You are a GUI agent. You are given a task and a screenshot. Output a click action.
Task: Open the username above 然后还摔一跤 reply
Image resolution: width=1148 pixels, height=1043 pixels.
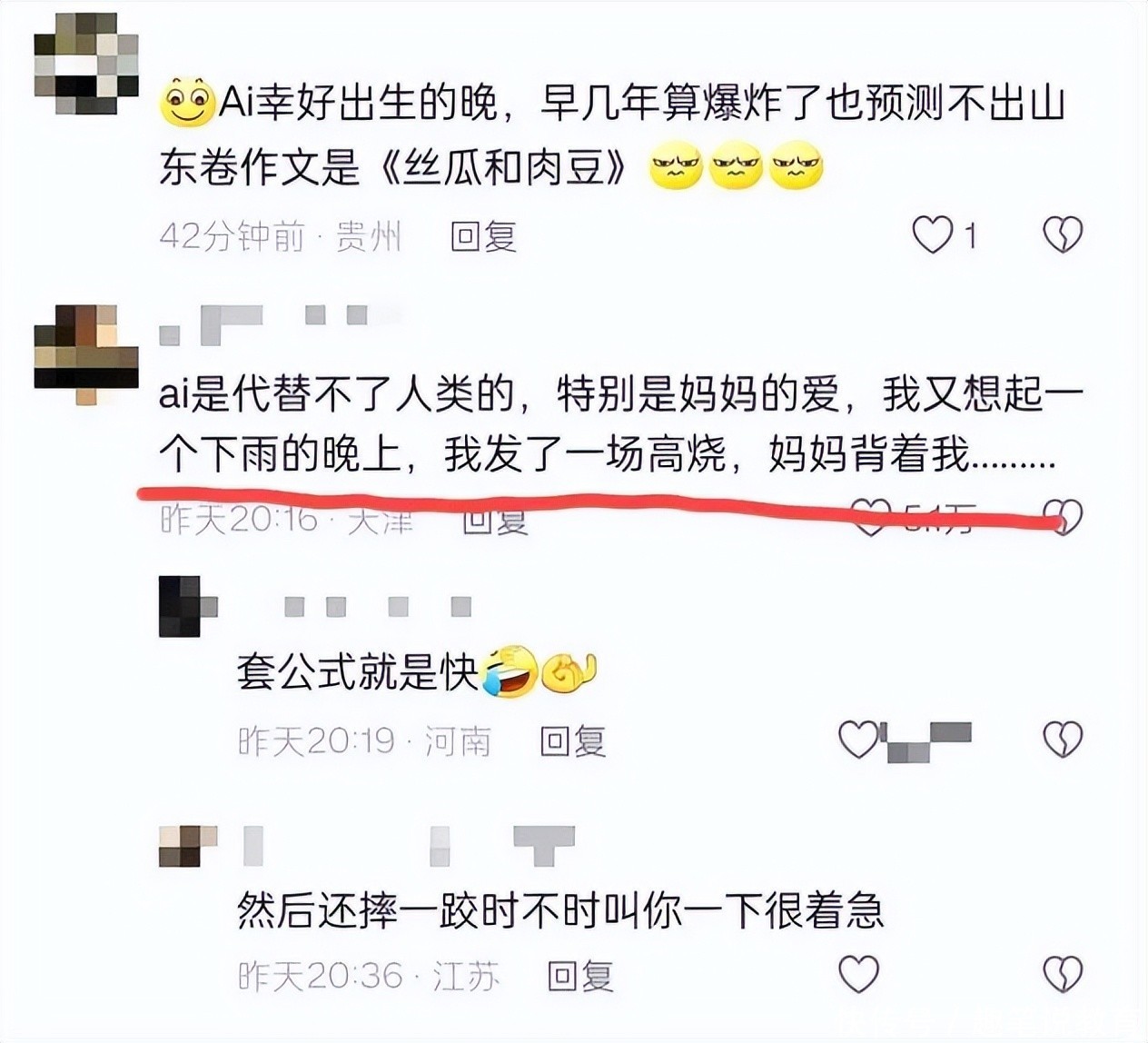[409, 845]
